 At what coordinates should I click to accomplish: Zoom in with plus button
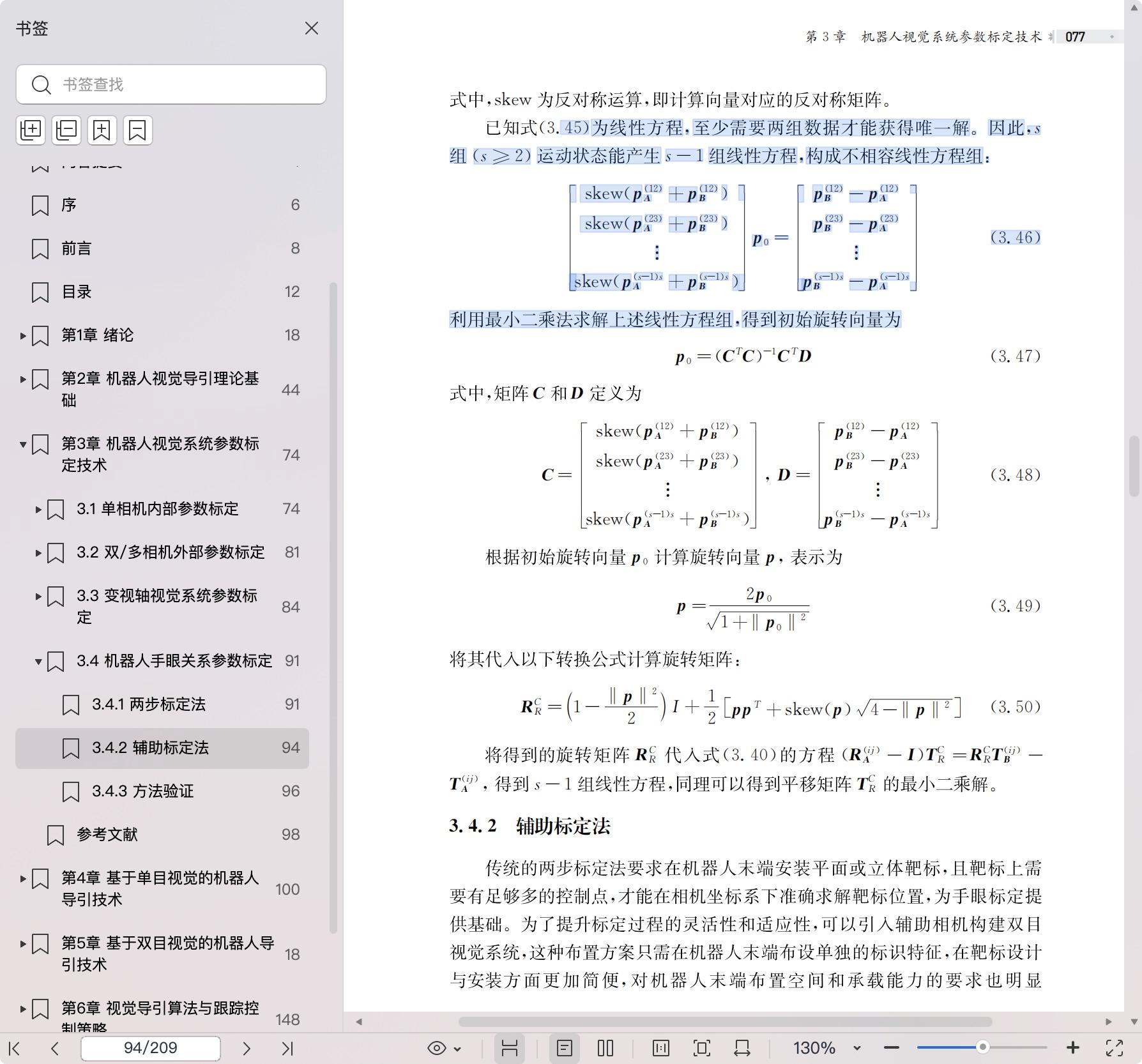tap(1073, 1048)
